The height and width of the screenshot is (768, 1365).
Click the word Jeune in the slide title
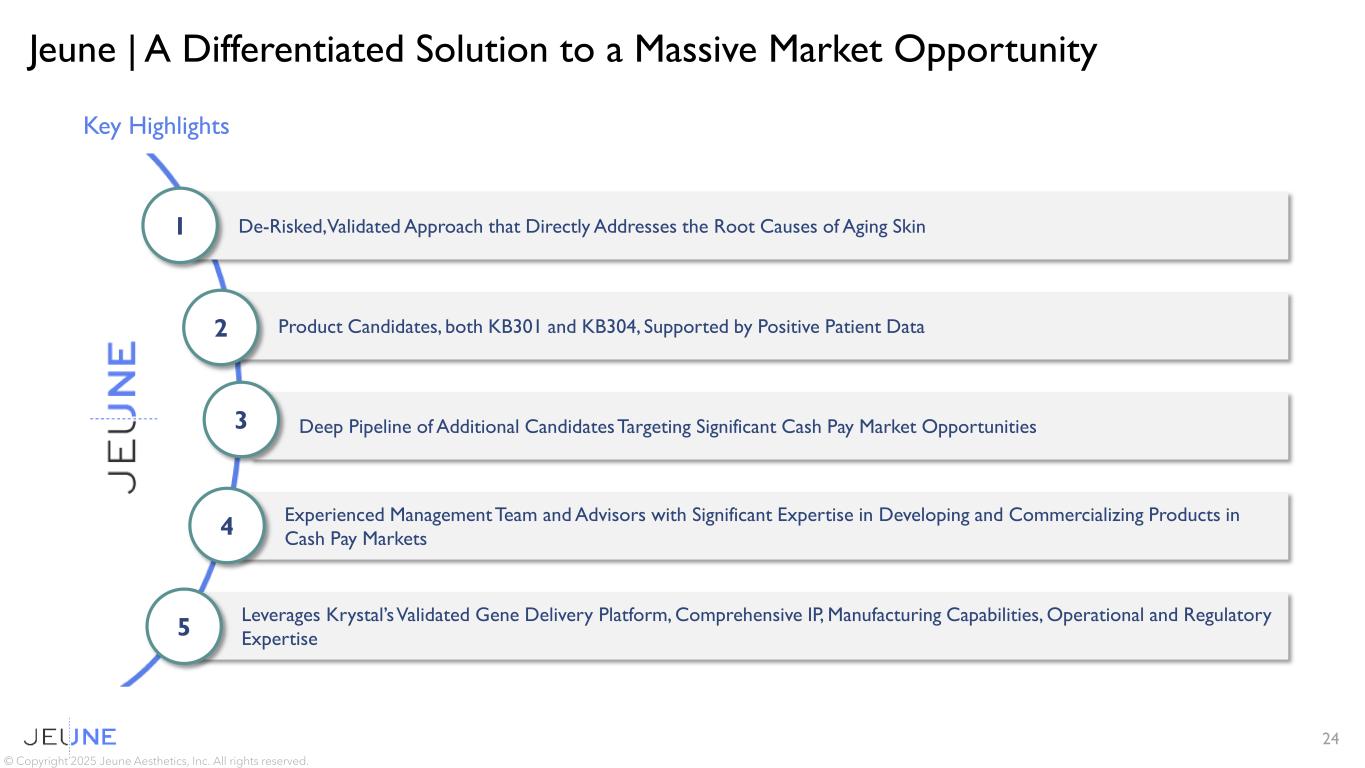pyautogui.click(x=73, y=50)
